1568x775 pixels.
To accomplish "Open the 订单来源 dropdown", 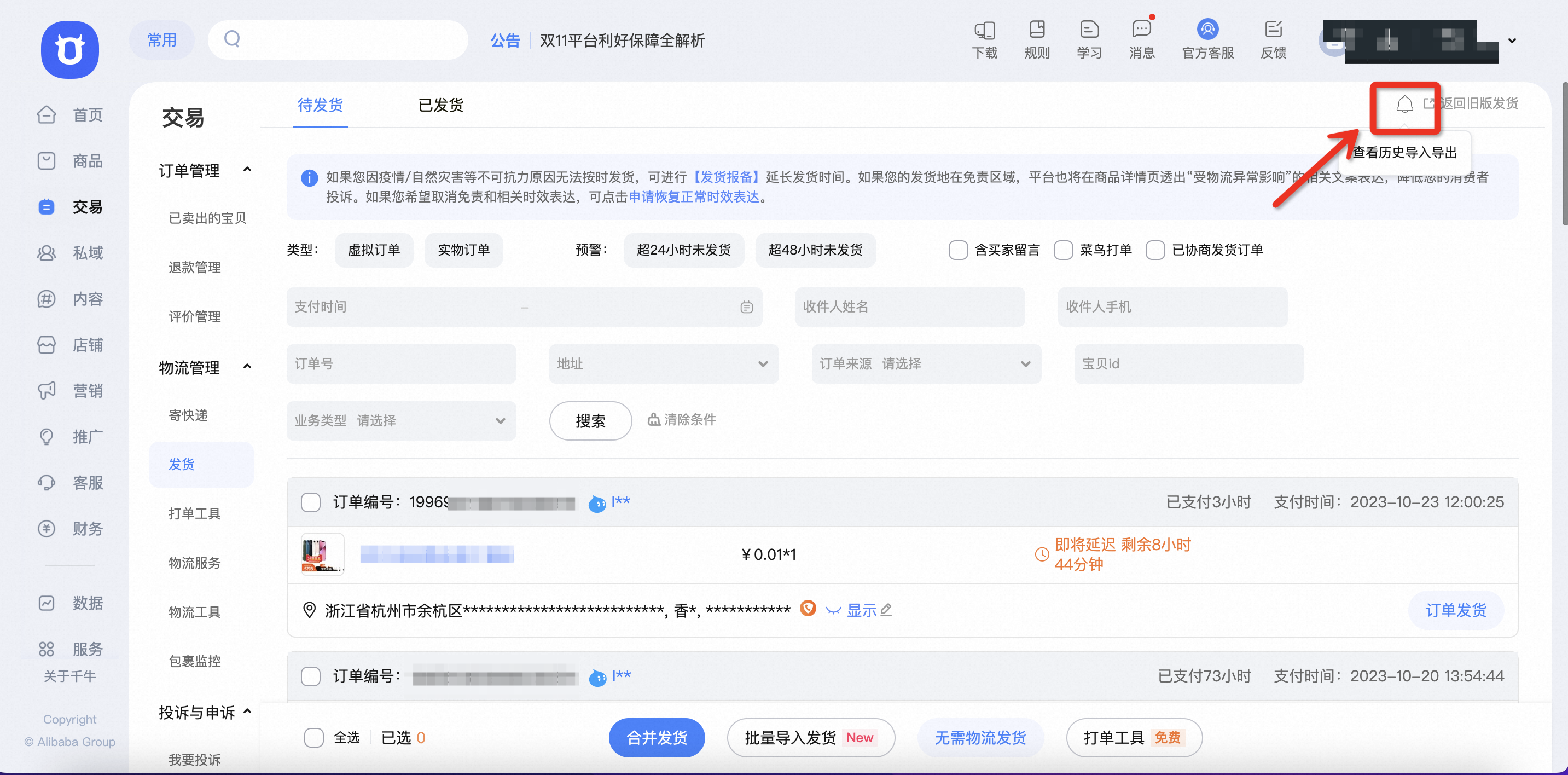I will click(x=926, y=364).
